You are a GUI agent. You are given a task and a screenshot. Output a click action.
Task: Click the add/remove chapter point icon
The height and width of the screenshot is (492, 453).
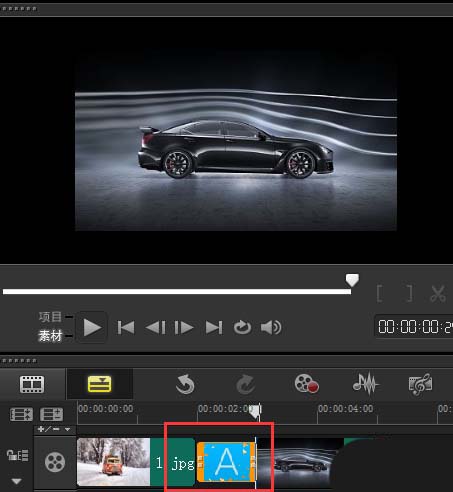49,429
